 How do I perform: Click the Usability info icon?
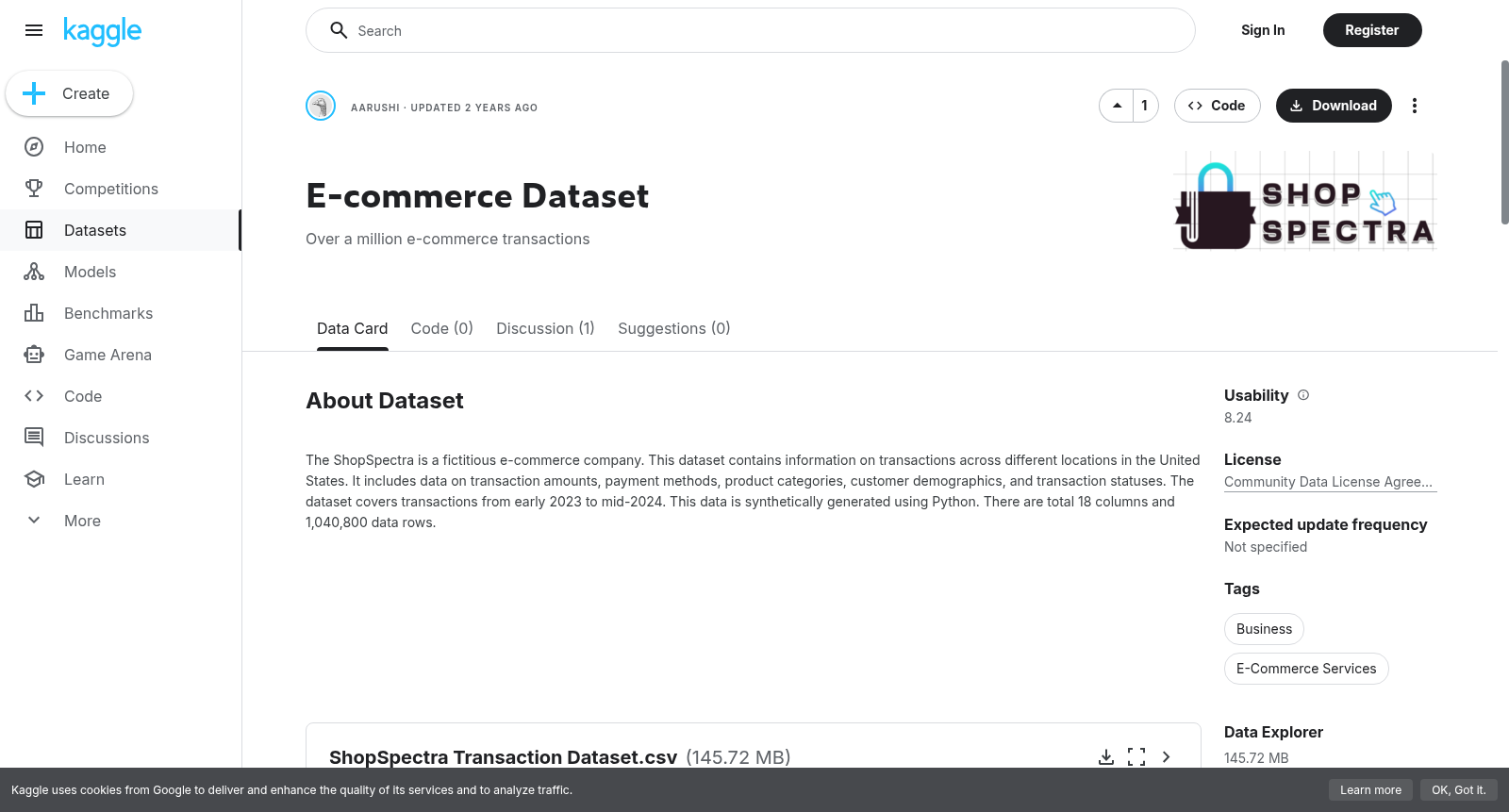click(1303, 395)
